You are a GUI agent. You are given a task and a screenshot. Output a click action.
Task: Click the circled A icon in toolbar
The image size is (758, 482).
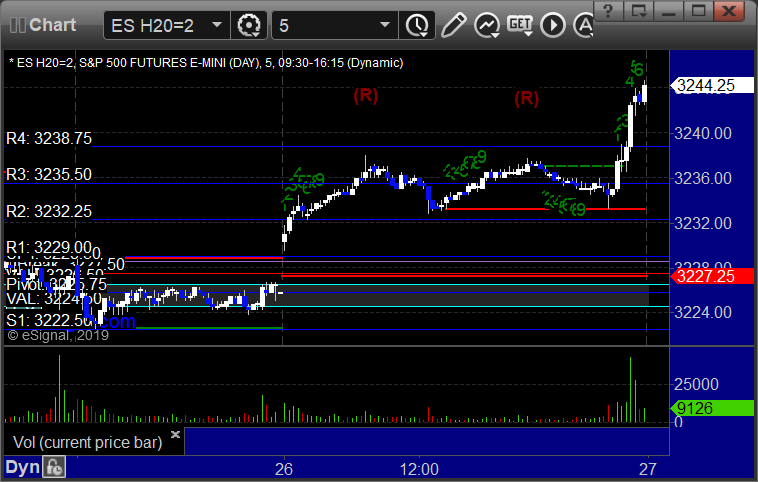(x=583, y=25)
